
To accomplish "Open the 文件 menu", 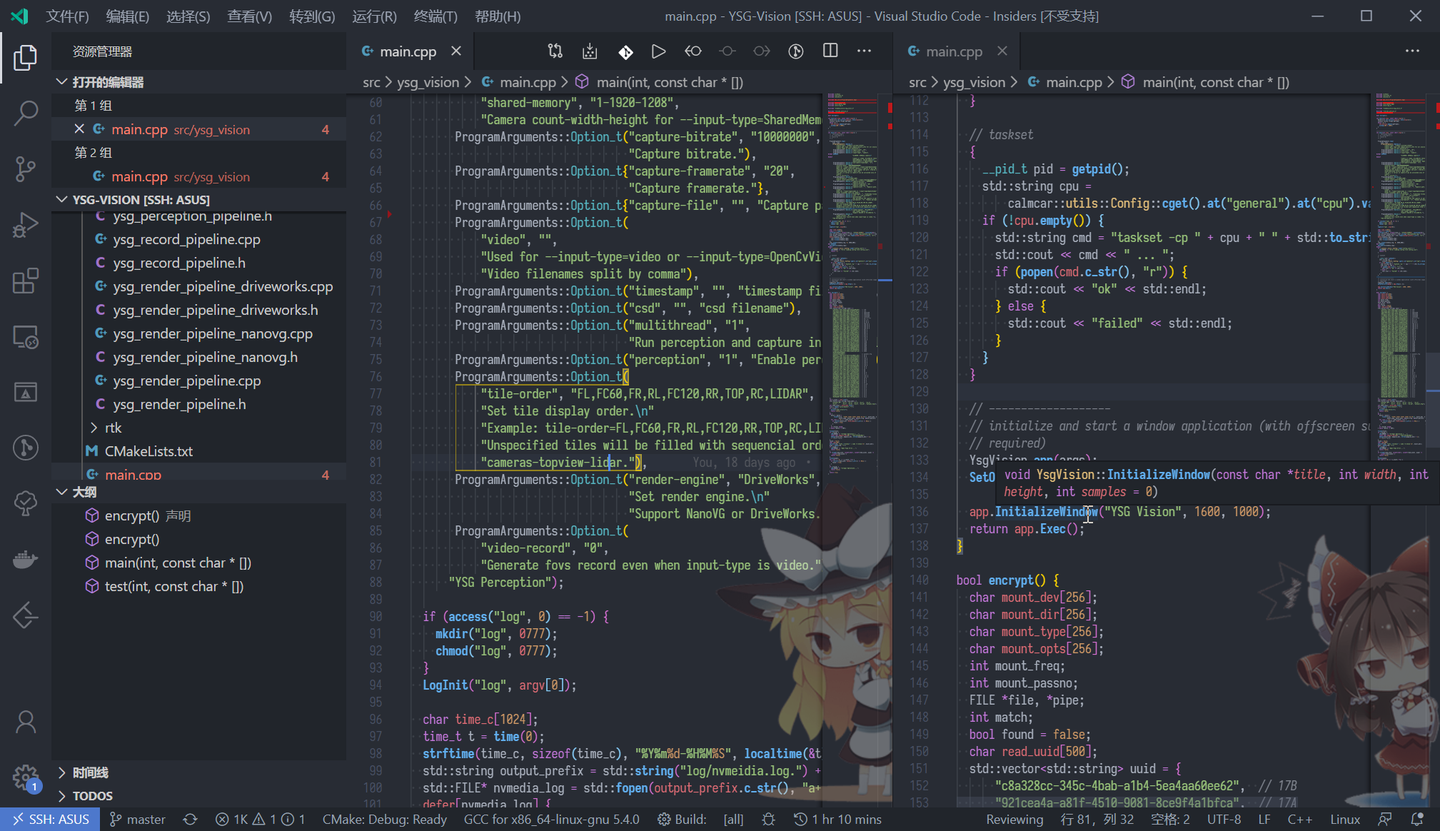I will coord(66,16).
